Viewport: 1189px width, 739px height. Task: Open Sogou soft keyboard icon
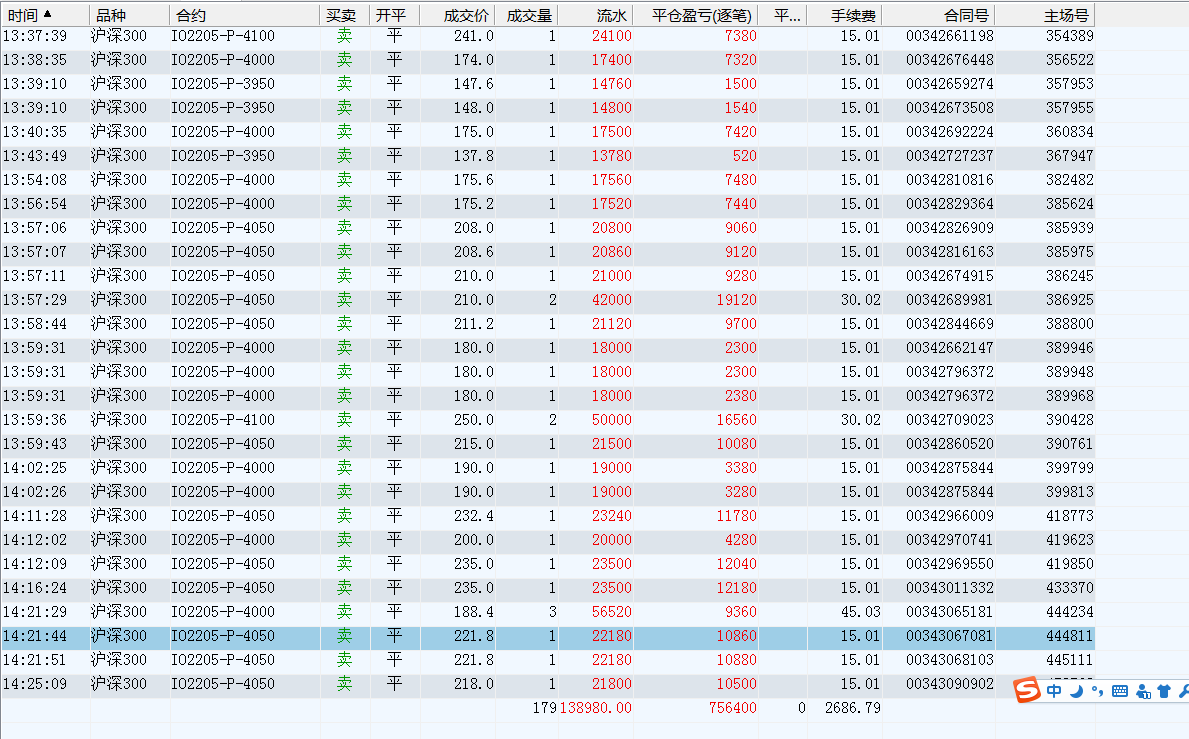[1120, 690]
